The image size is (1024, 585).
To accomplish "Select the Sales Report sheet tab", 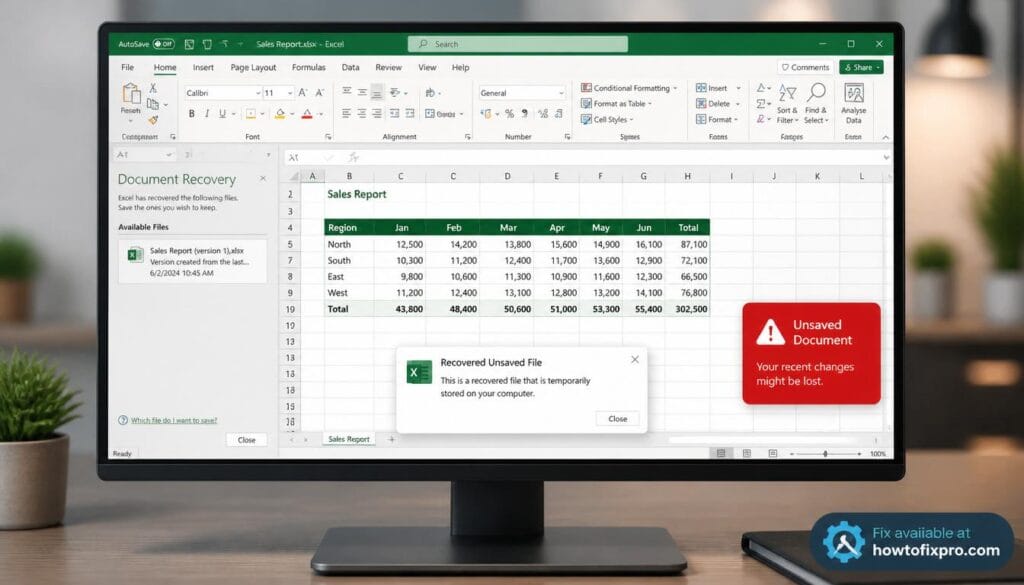I will coord(349,439).
